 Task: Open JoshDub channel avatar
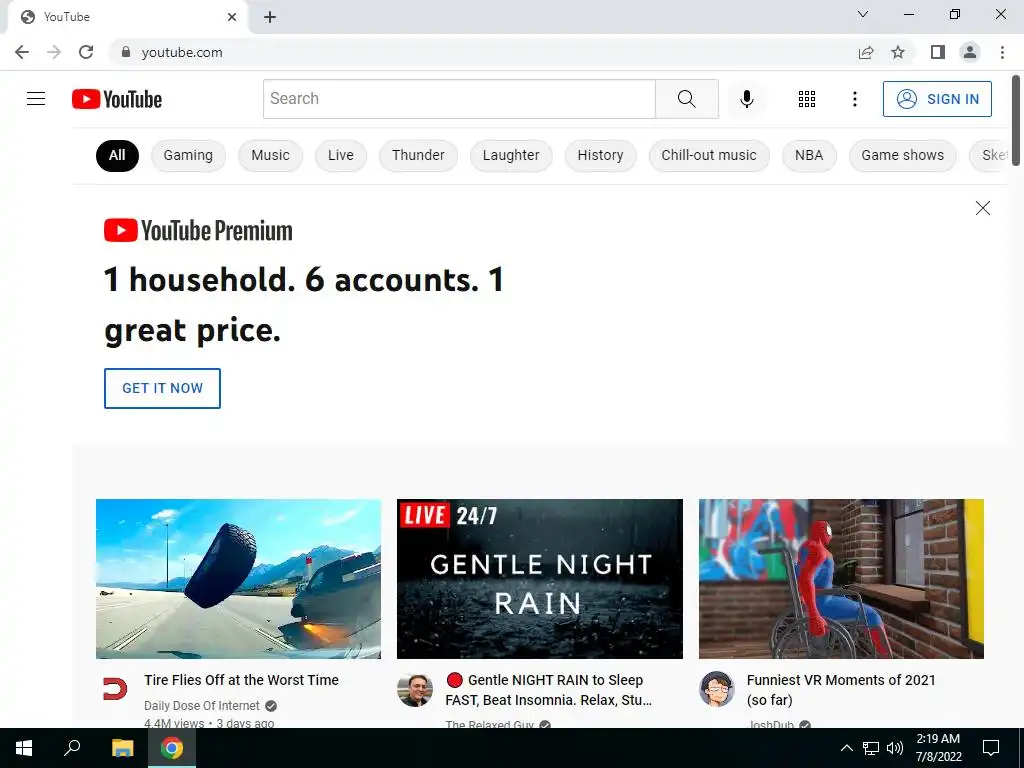pos(716,690)
